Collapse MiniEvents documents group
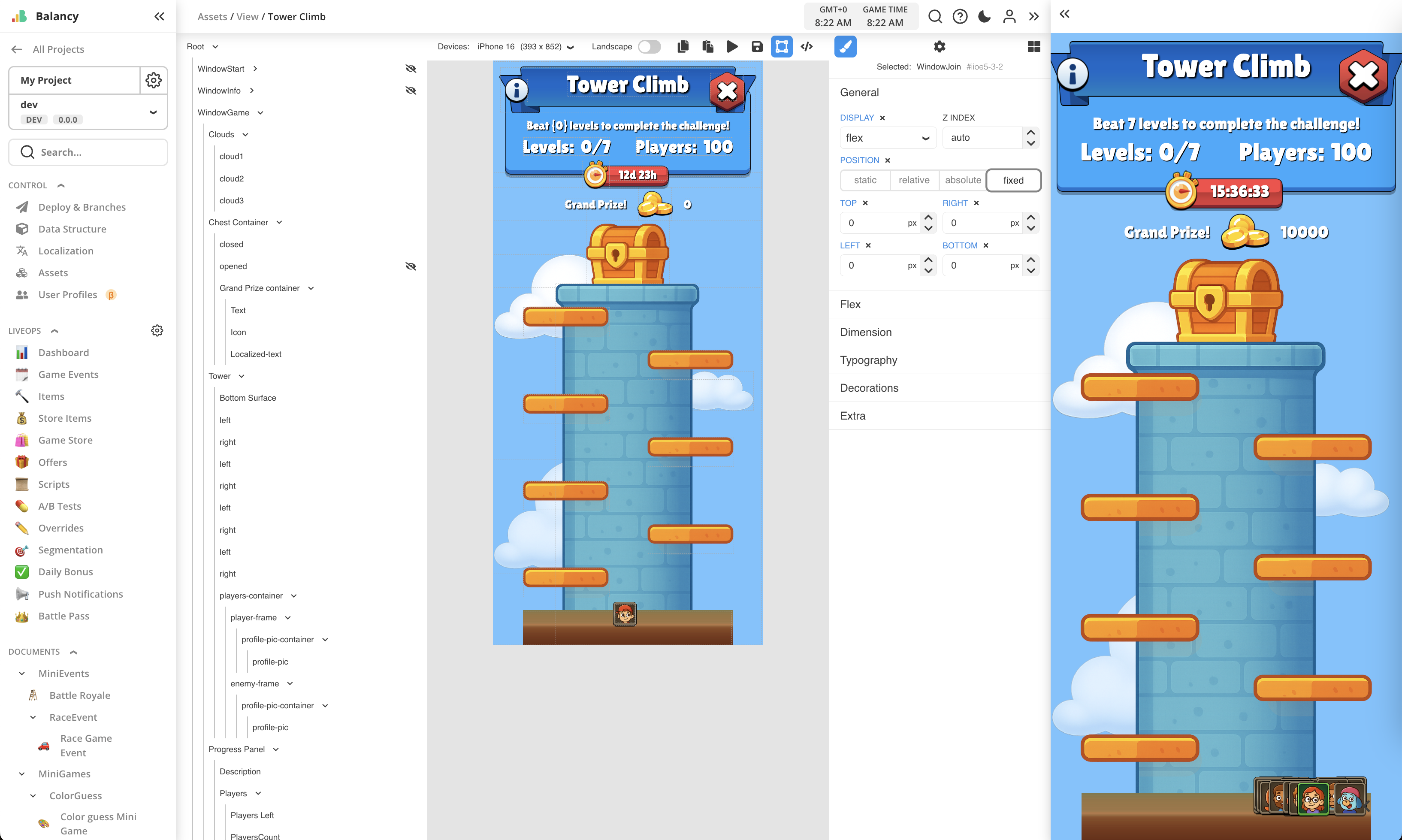The image size is (1402, 840). click(22, 674)
